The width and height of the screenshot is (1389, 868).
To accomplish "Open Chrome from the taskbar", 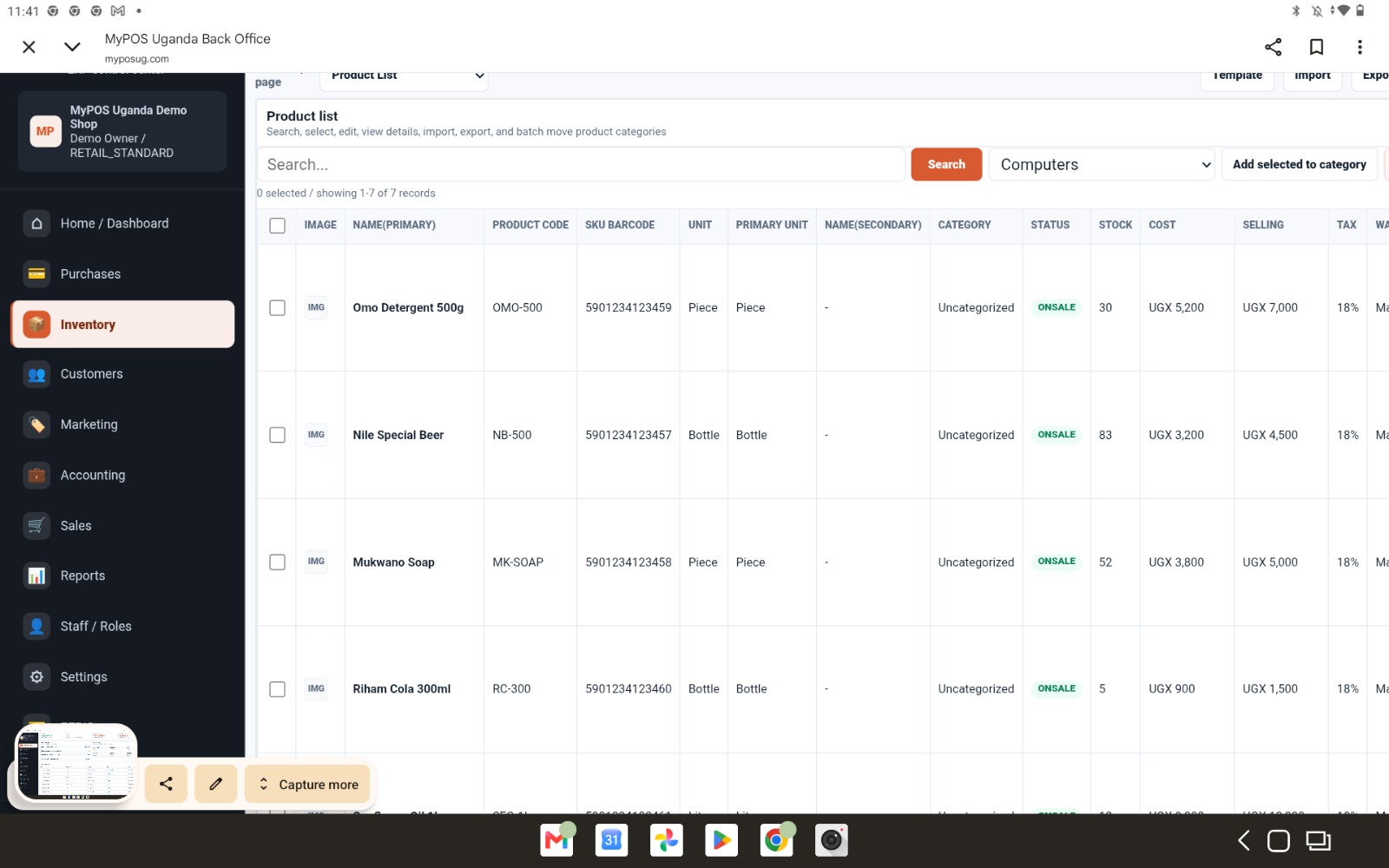I will [776, 840].
